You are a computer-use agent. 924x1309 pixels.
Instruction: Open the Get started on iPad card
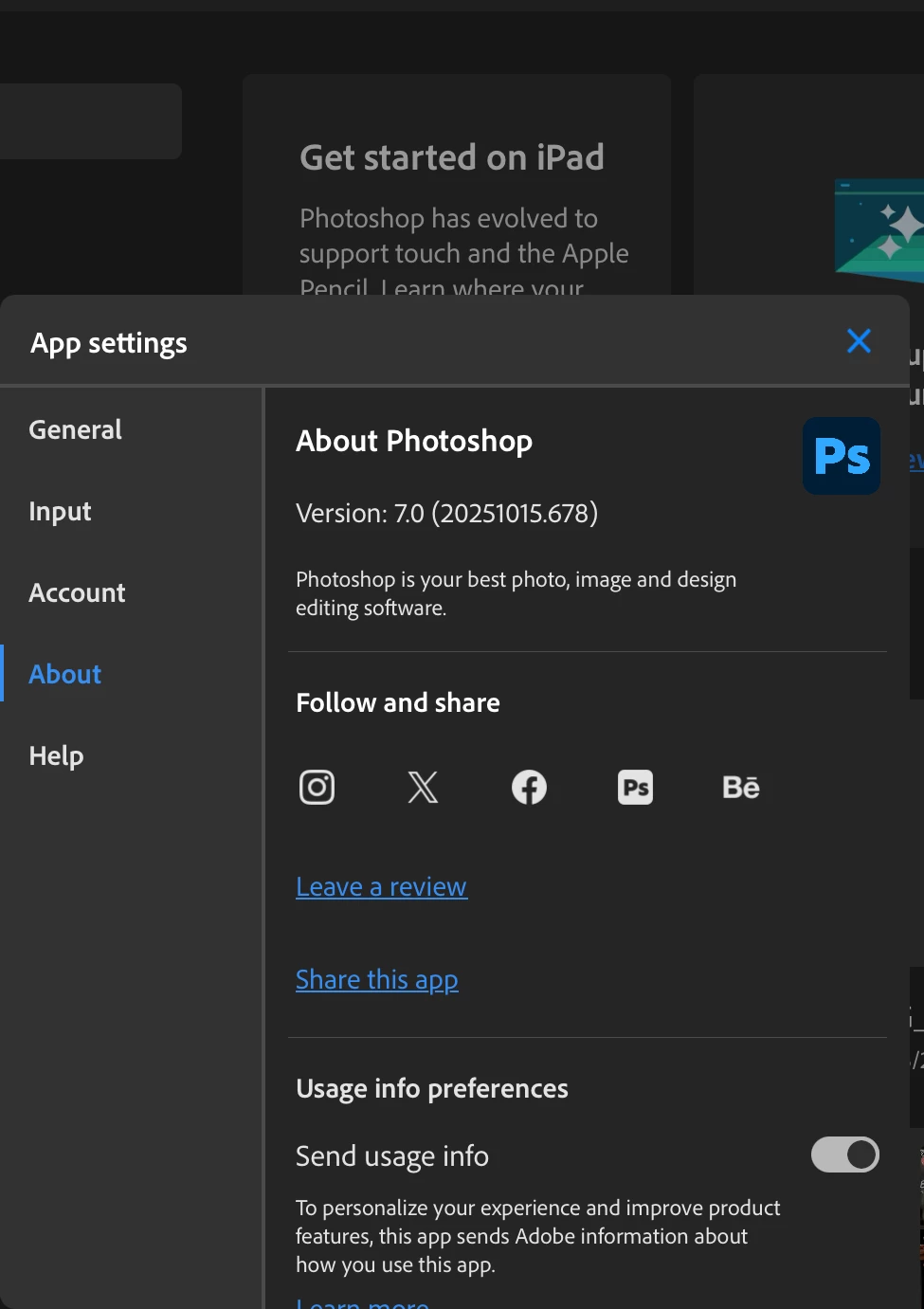(x=457, y=185)
